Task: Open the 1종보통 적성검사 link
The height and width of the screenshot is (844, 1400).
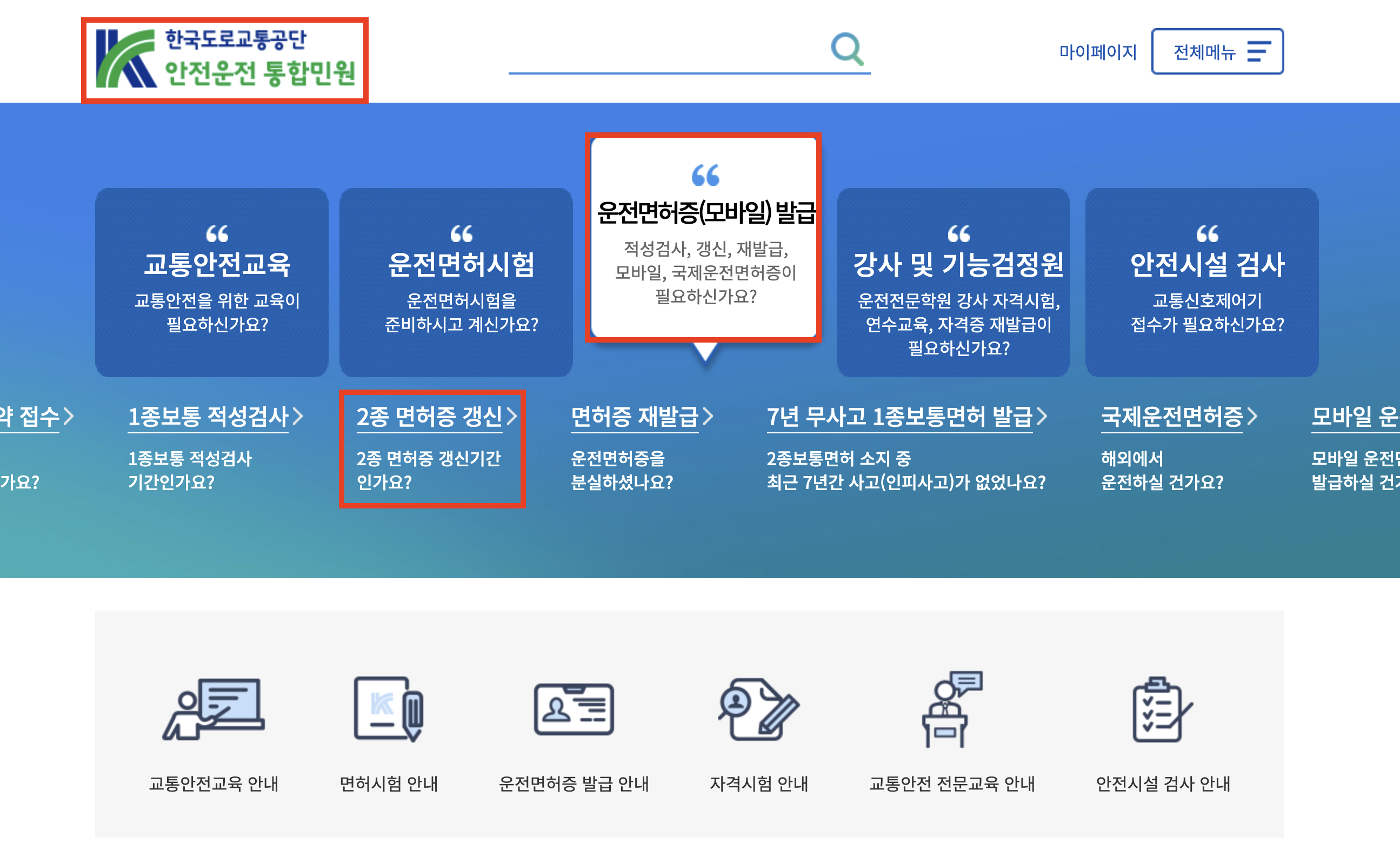Action: coord(208,417)
